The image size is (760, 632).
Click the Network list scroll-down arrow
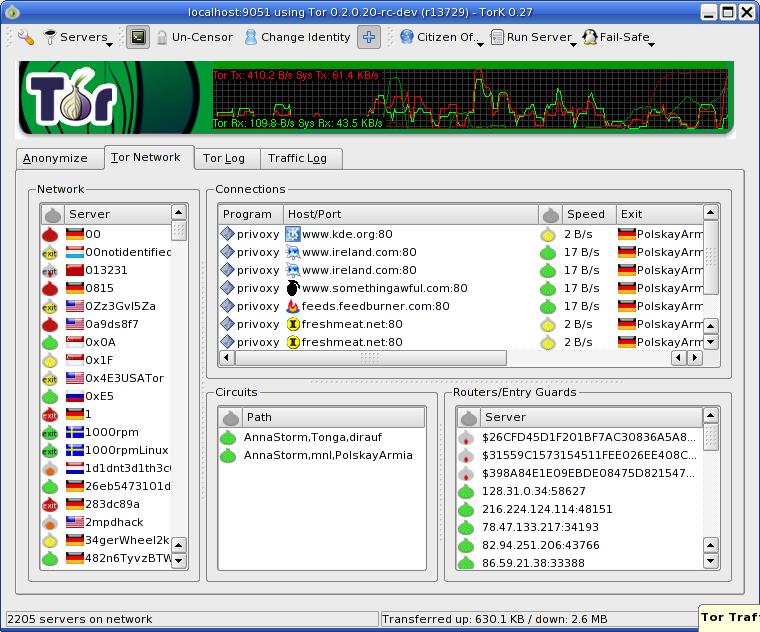[178, 560]
